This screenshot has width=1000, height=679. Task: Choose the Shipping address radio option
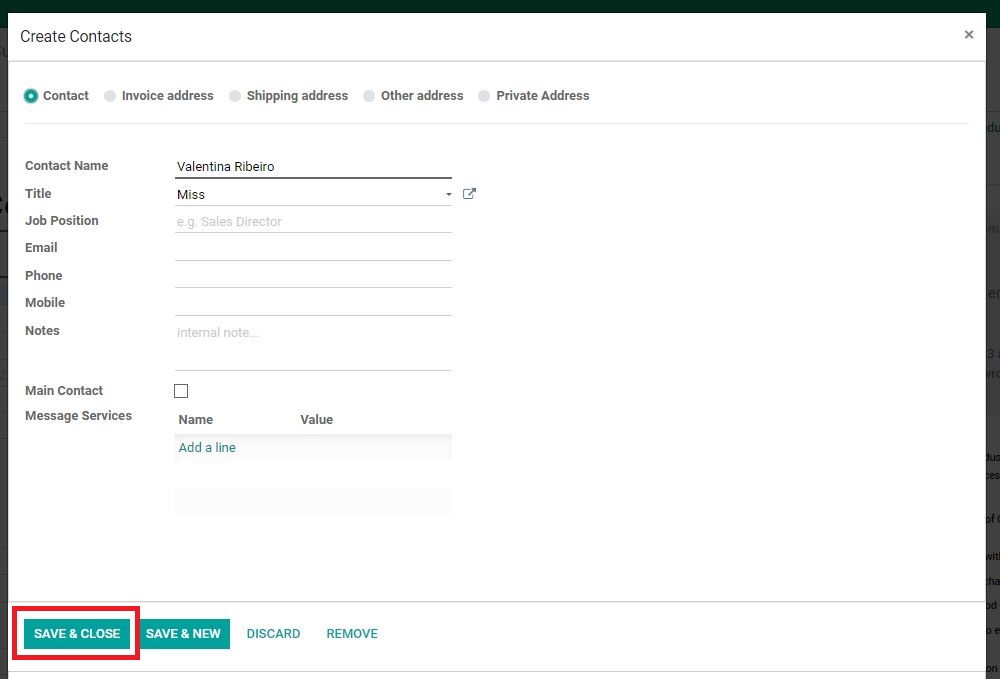(x=235, y=96)
